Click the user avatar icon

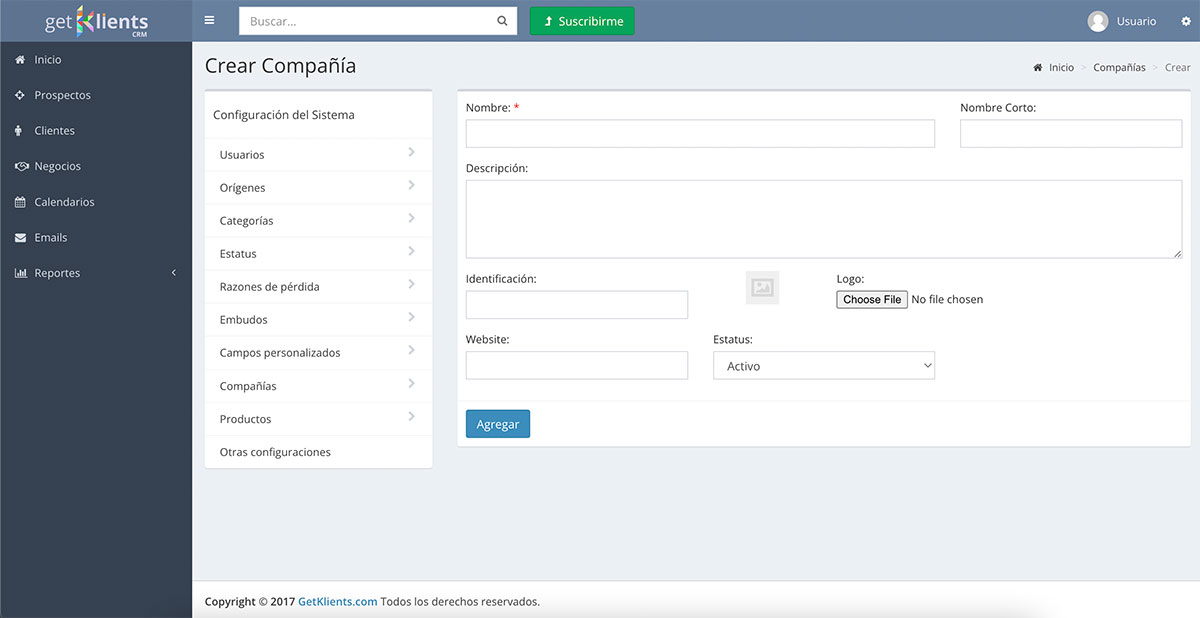[1098, 21]
